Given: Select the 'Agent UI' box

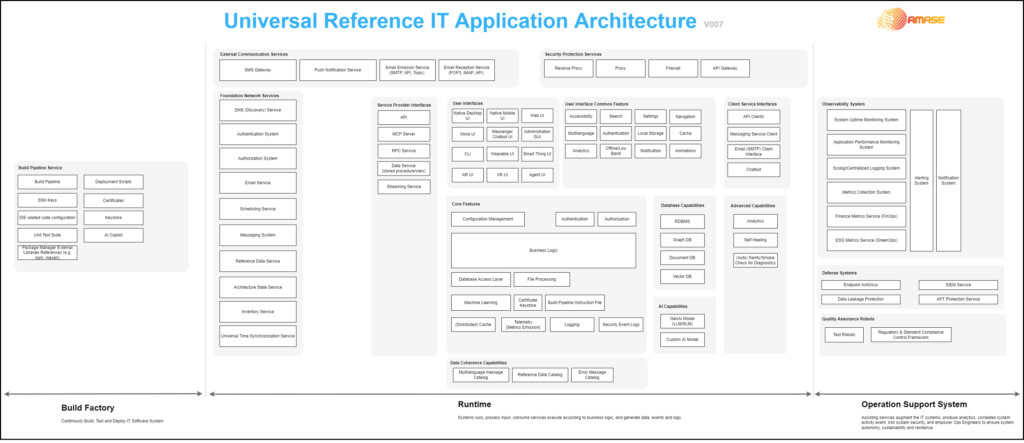Looking at the screenshot, I should (x=537, y=175).
